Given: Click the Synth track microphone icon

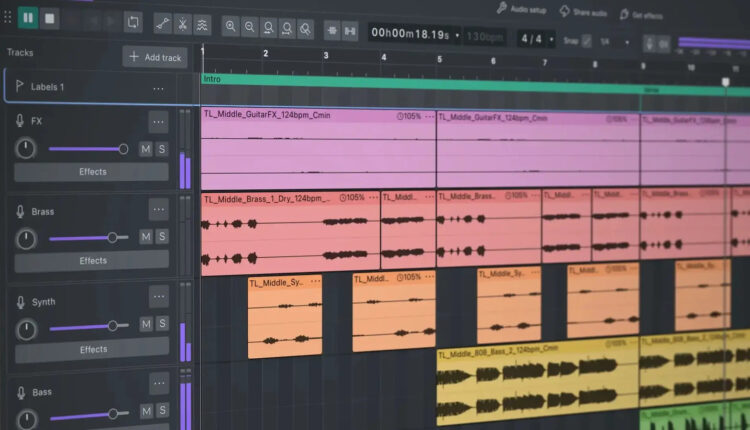Looking at the screenshot, I should 21,302.
